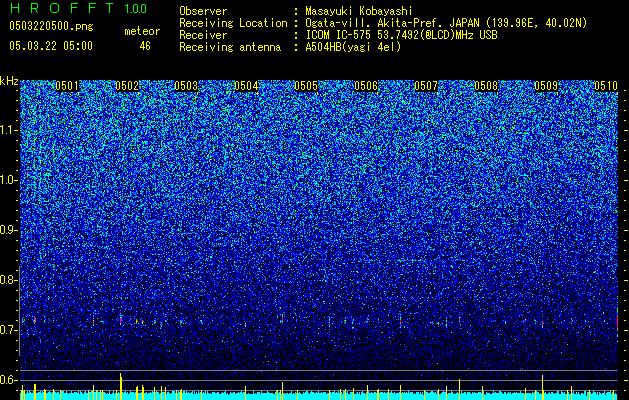The width and height of the screenshot is (629, 400).
Task: Click the 0503 time marker
Action: click(186, 86)
